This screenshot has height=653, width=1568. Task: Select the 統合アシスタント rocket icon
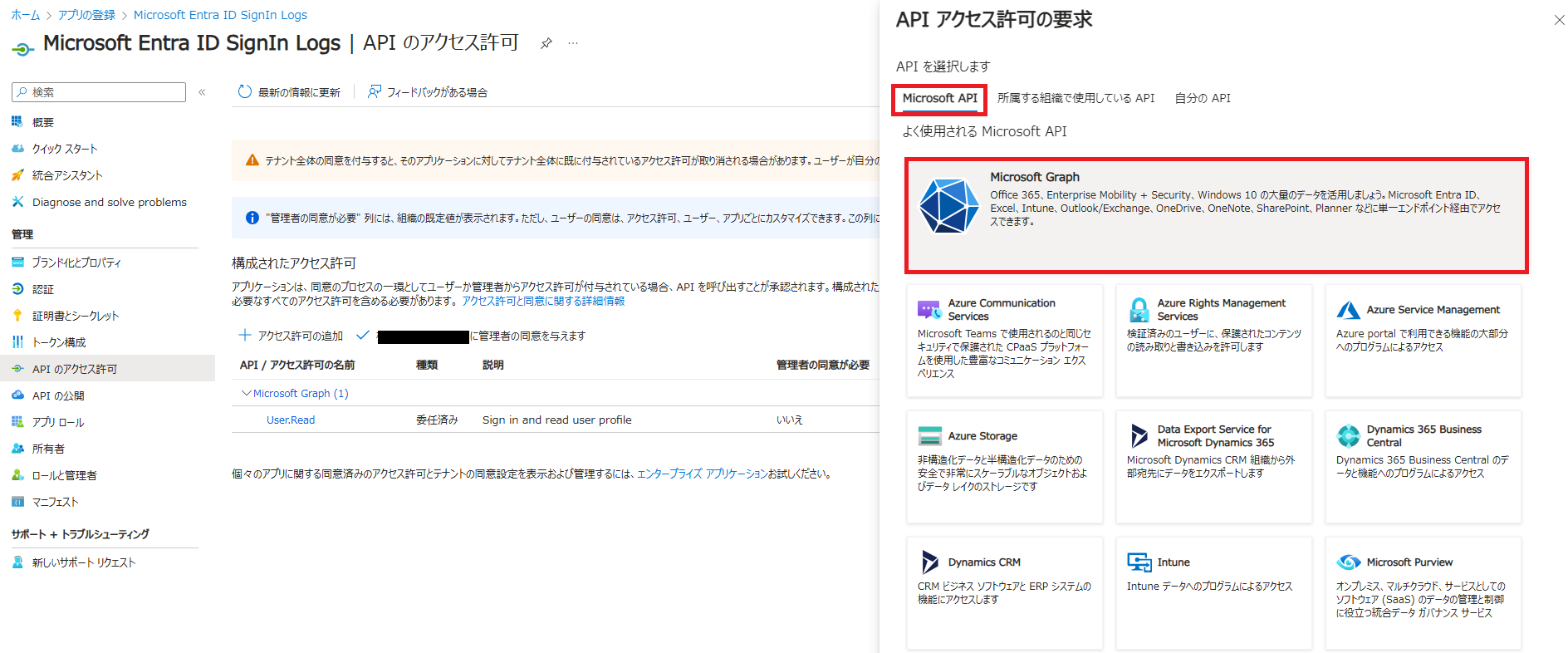[x=17, y=175]
